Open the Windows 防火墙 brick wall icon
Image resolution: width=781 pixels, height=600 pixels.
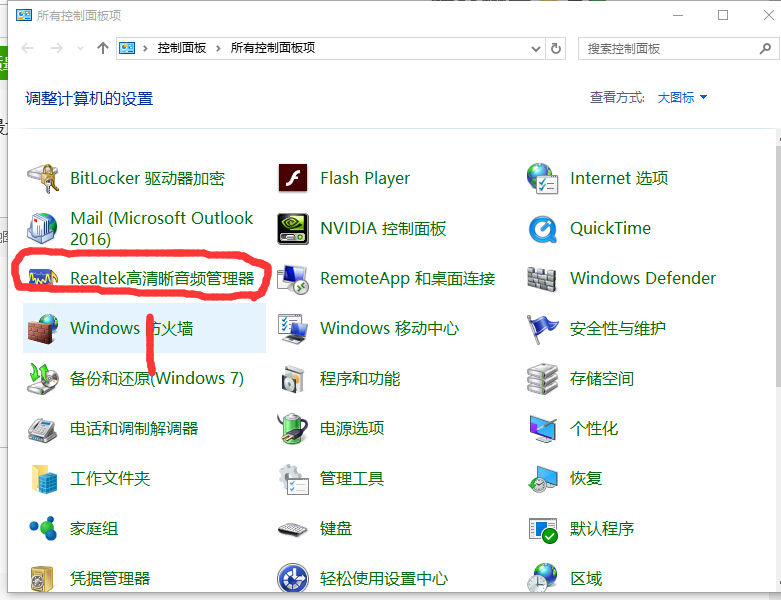[43, 329]
